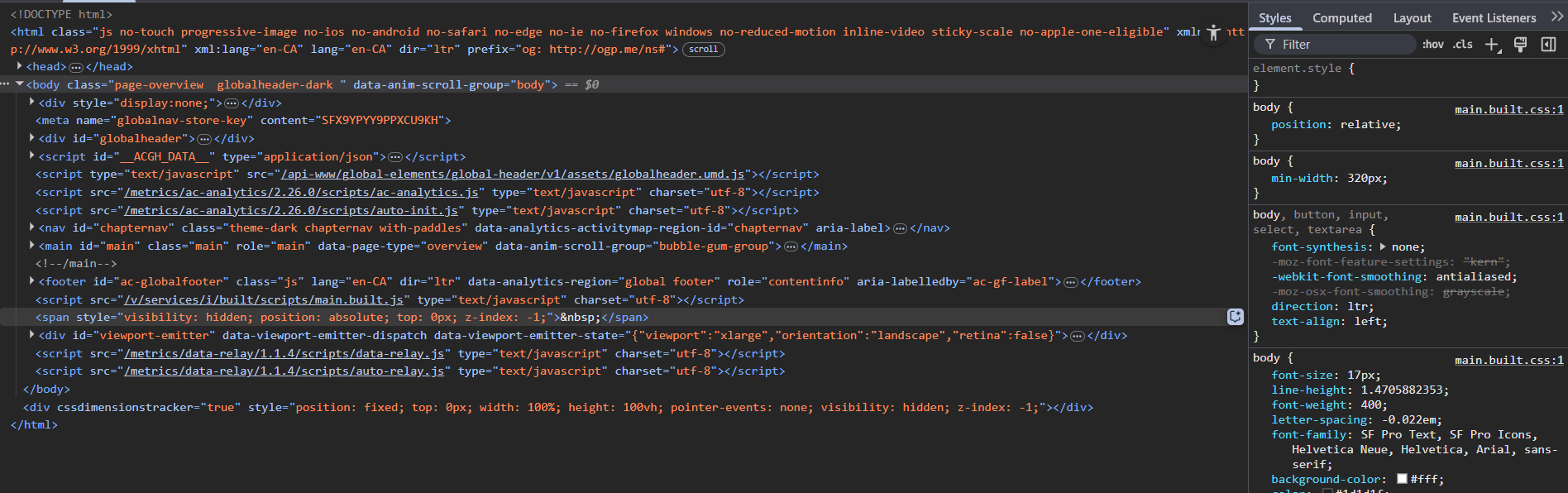Show the computed styles sidebar icon
Viewport: 1568px width, 493px height.
(1549, 45)
